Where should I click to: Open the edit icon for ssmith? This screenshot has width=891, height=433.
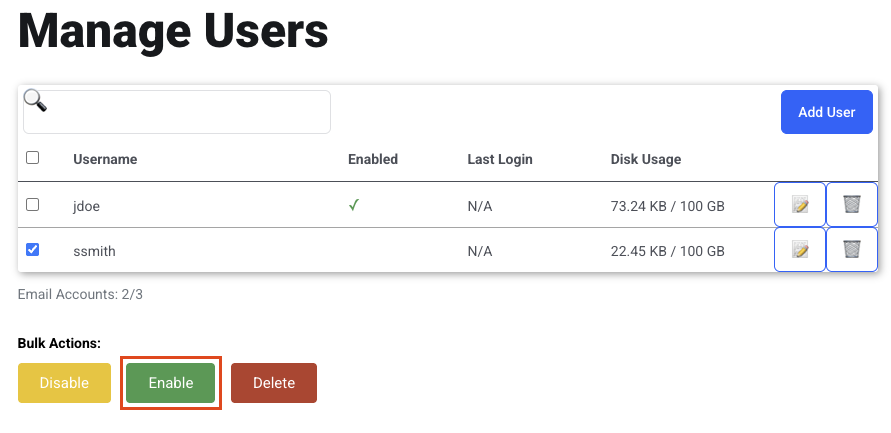[800, 249]
